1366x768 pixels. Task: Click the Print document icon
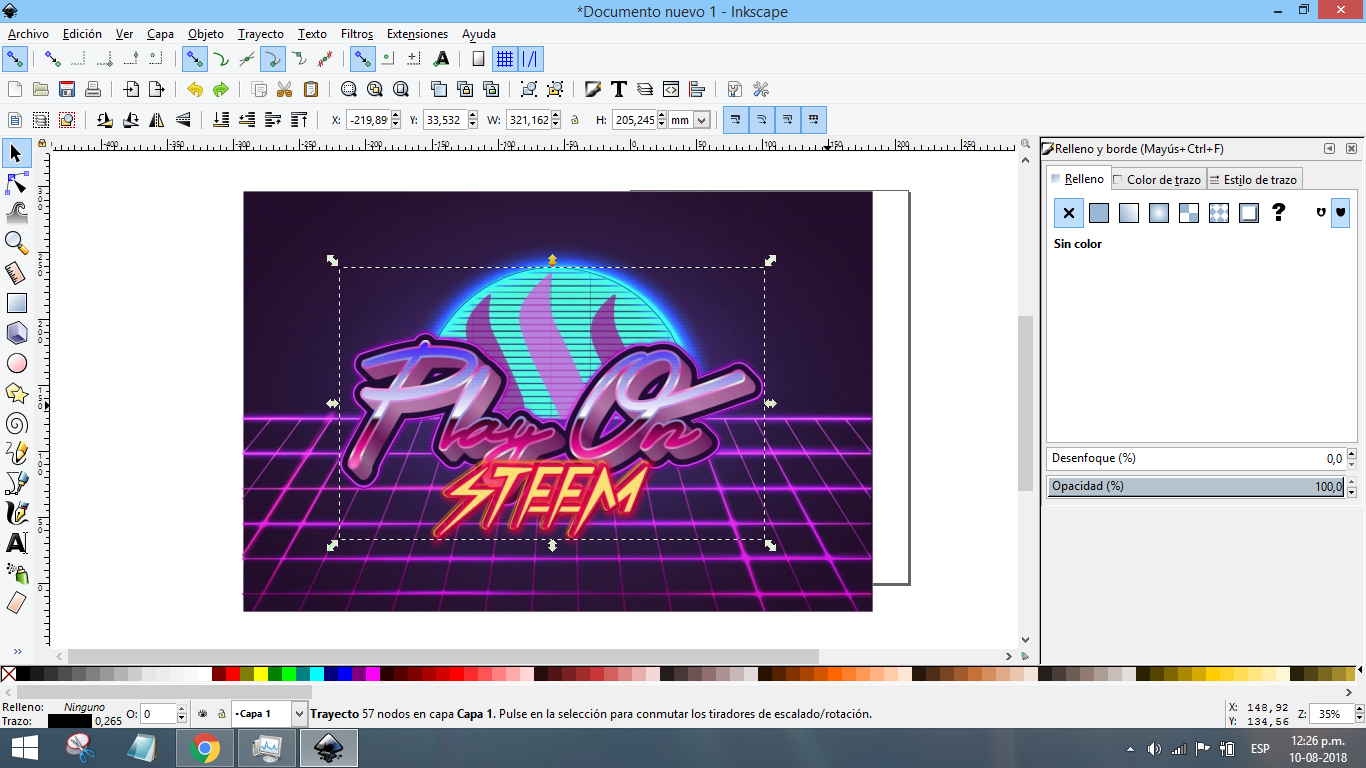93,89
